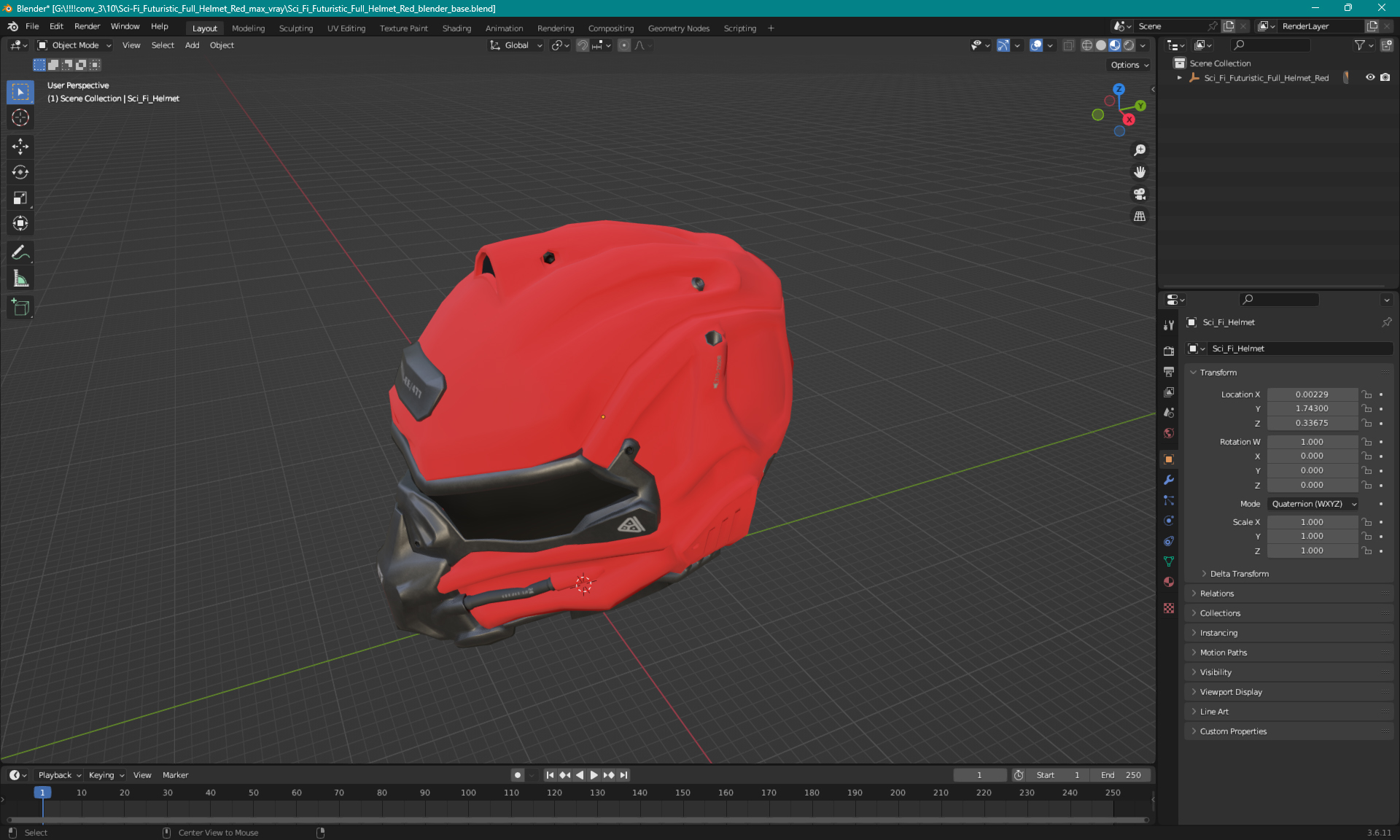1400x840 pixels.
Task: Expand the Relations section
Action: pos(1218,593)
